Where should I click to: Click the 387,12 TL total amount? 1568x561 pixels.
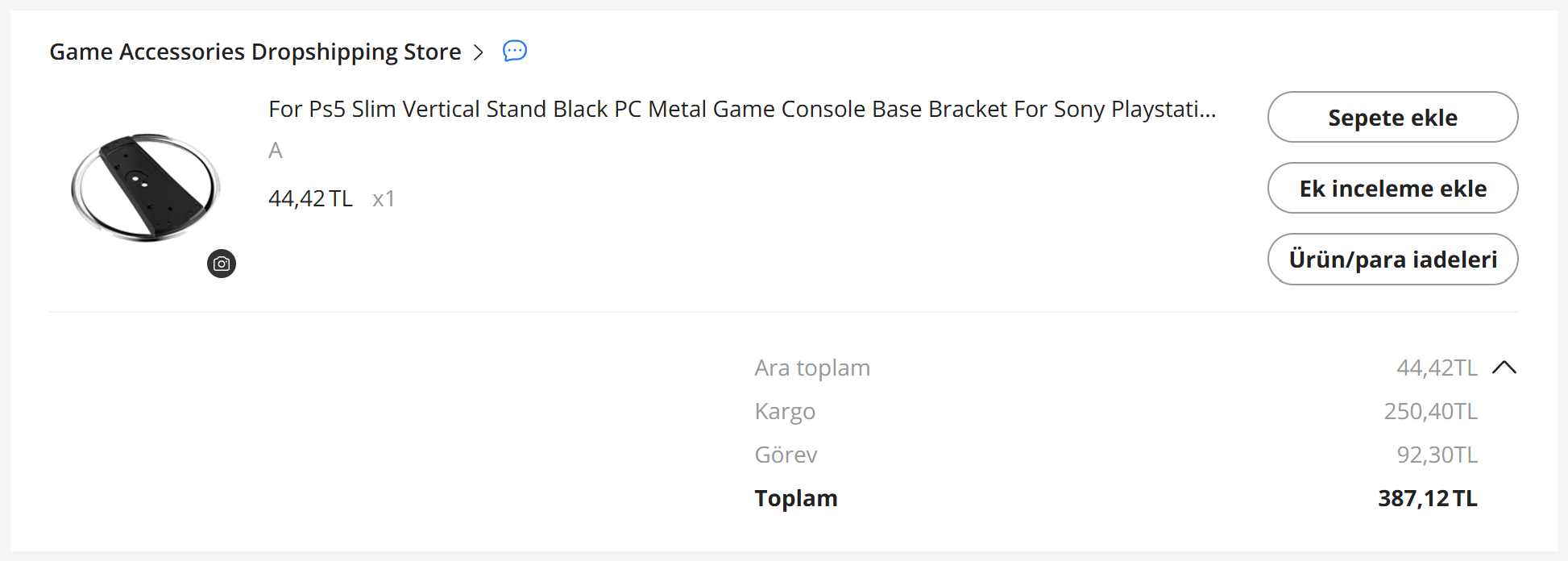pos(1427,498)
